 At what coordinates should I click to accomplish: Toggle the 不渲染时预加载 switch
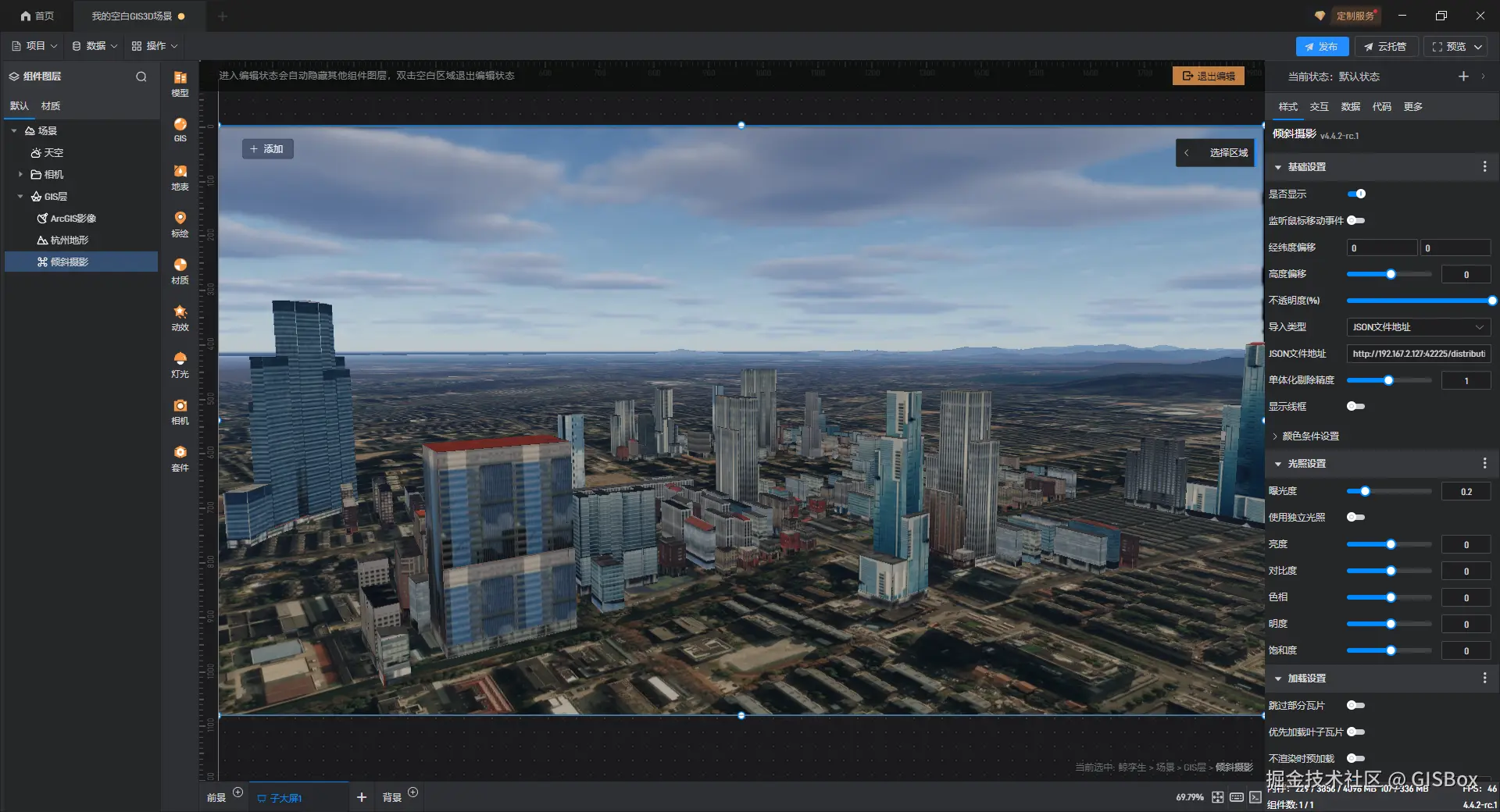(1356, 758)
